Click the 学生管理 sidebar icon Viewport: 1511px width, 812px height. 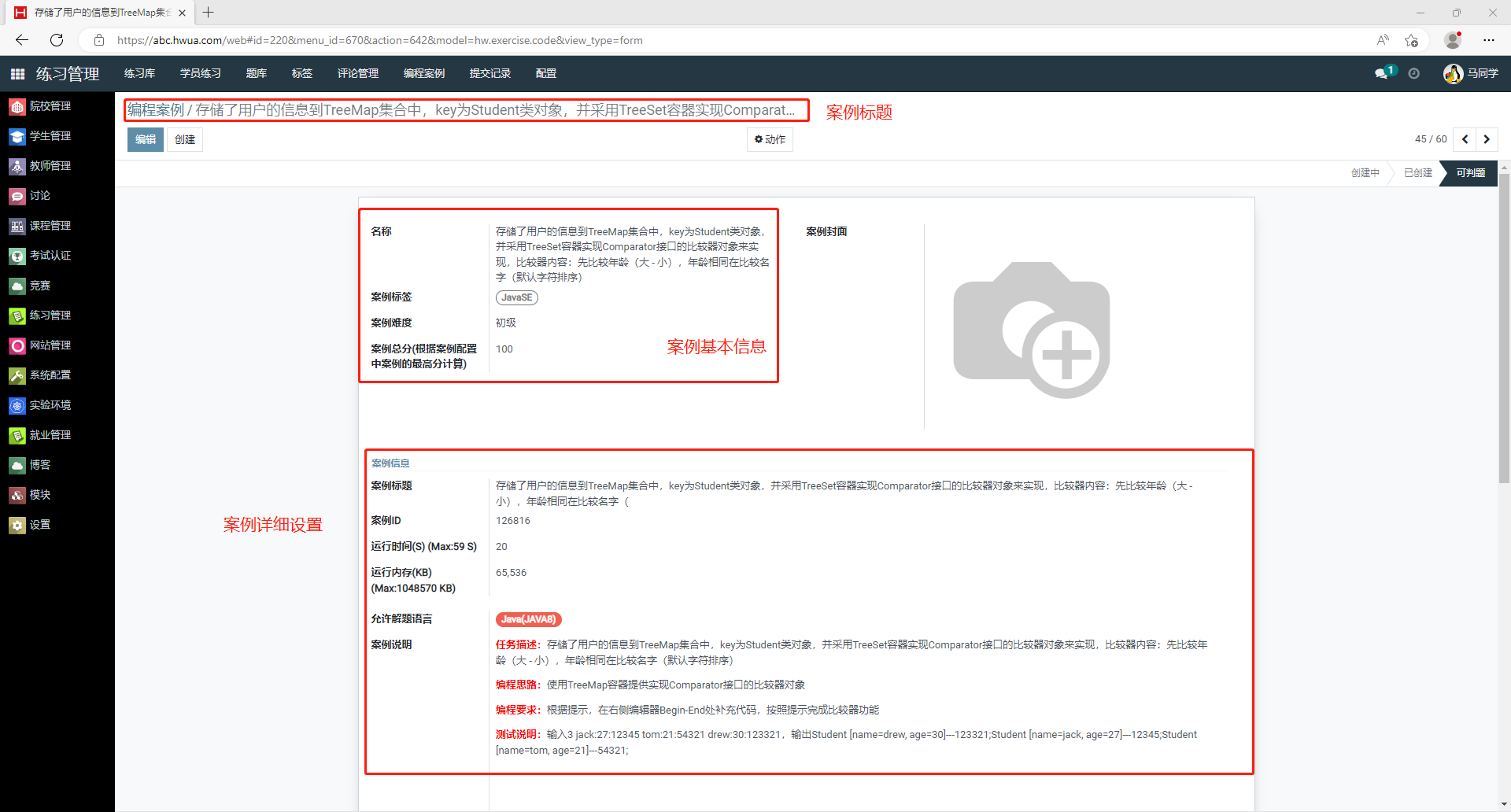(17, 136)
